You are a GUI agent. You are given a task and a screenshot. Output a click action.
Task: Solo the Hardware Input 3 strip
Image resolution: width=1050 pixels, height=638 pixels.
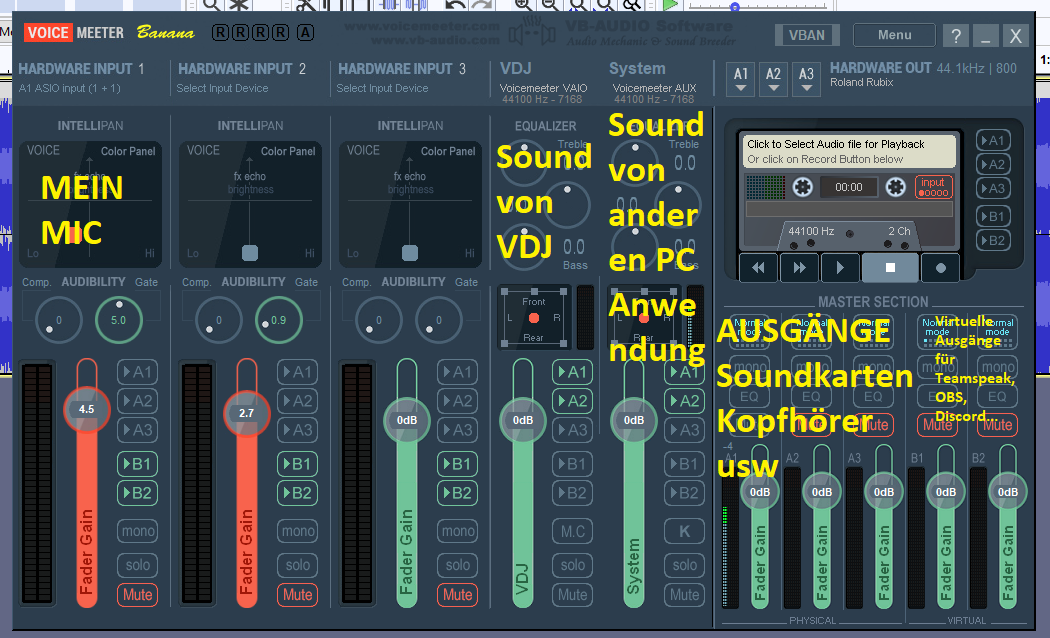pyautogui.click(x=457, y=565)
